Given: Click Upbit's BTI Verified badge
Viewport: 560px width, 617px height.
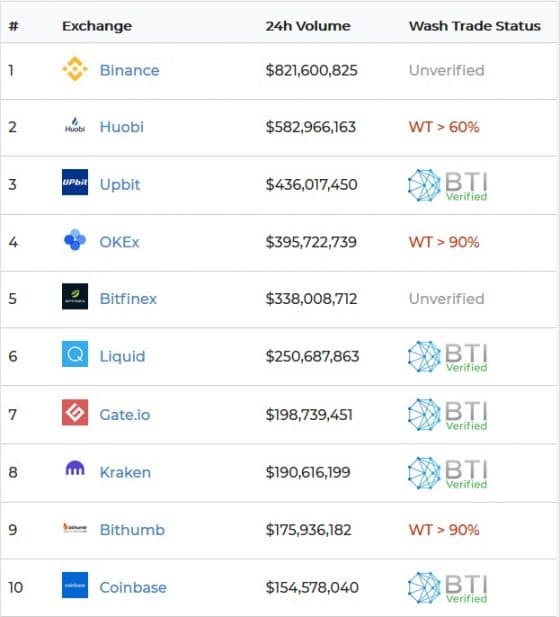Looking at the screenshot, I should [x=448, y=185].
